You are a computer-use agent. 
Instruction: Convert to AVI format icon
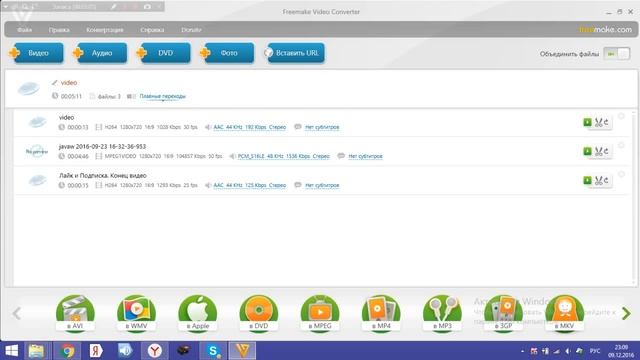pos(75,313)
